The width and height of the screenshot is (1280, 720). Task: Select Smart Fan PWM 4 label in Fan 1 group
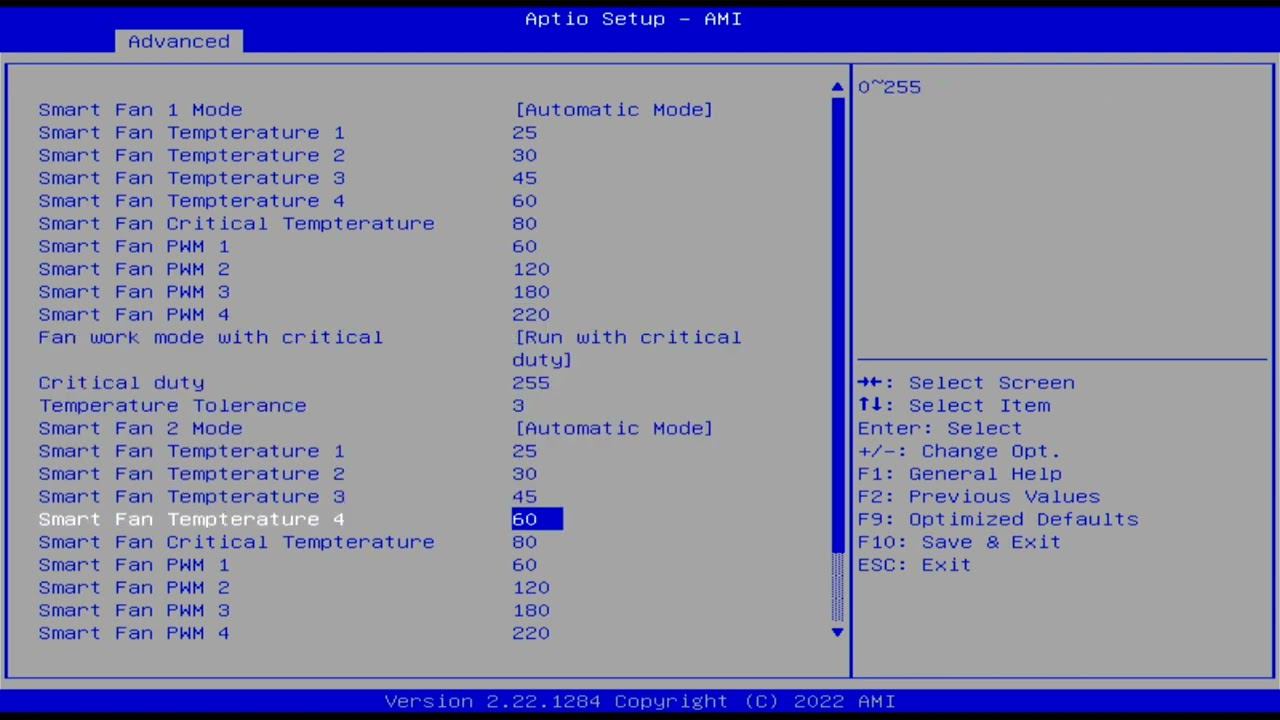click(134, 315)
